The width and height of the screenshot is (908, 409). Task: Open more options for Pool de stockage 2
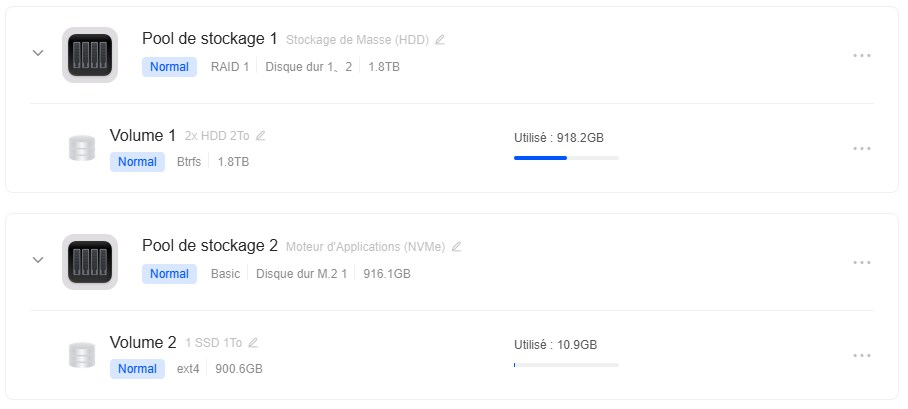862,262
